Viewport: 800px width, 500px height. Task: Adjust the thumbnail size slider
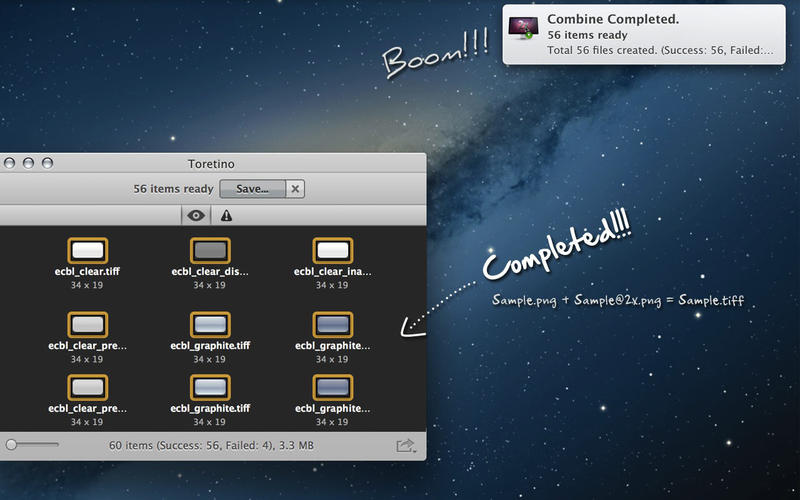[x=11, y=445]
